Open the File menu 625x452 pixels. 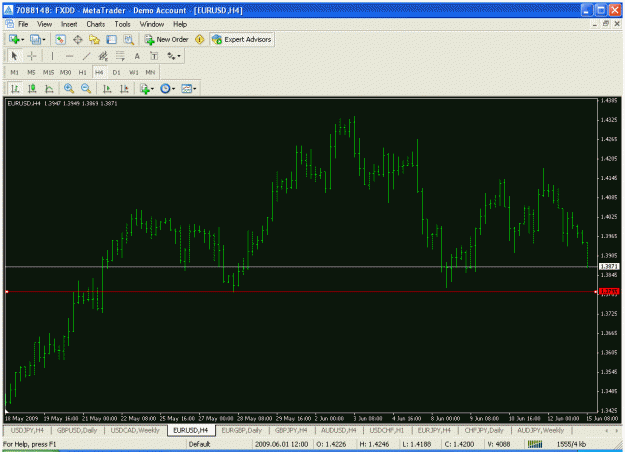[23, 24]
